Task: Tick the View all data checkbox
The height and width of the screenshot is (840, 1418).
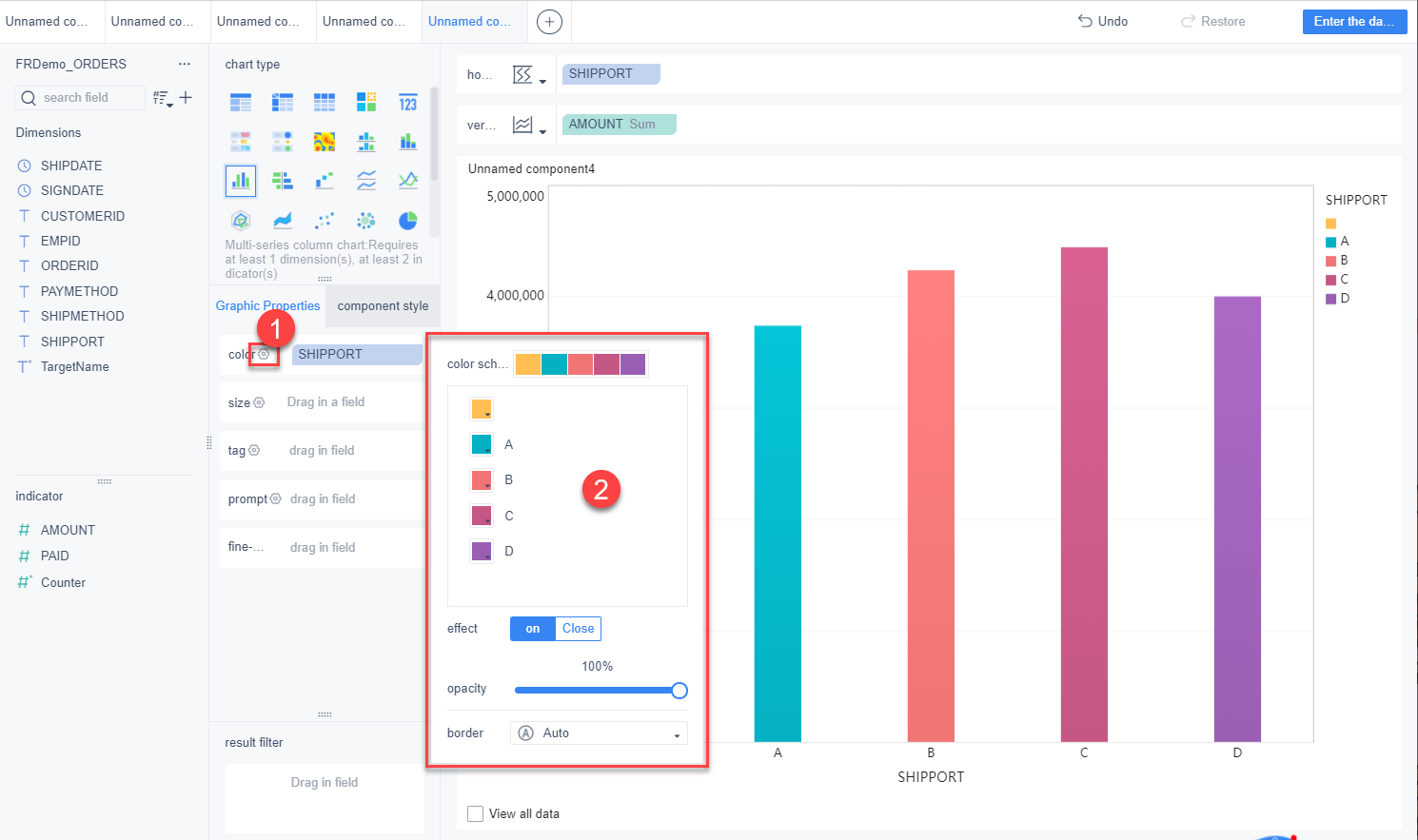Action: coord(476,814)
